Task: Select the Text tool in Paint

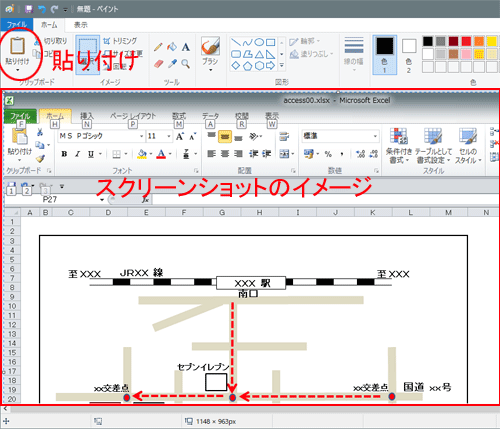Action: click(x=186, y=47)
